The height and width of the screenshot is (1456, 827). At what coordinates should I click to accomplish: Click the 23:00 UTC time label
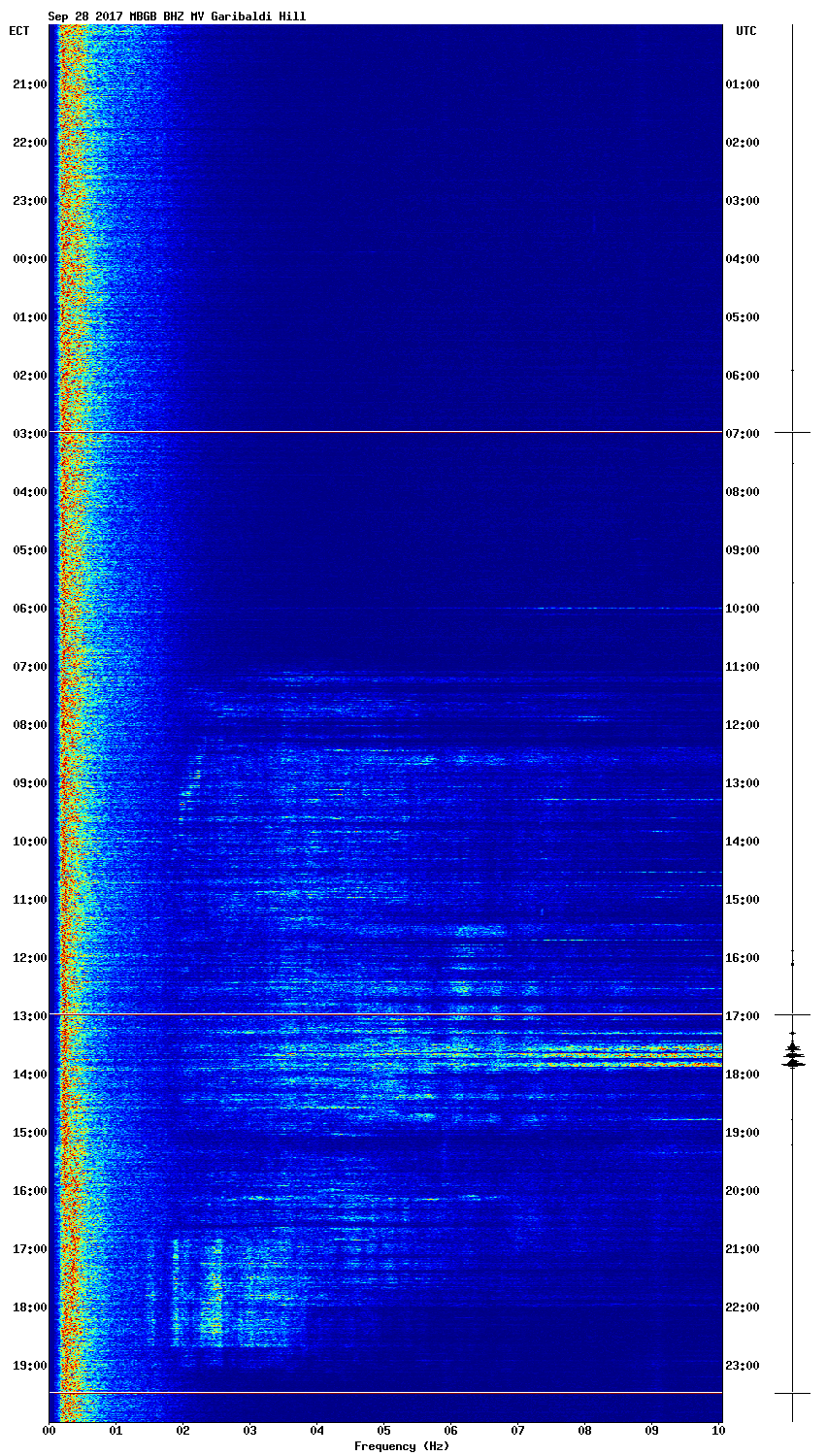coord(743,1366)
